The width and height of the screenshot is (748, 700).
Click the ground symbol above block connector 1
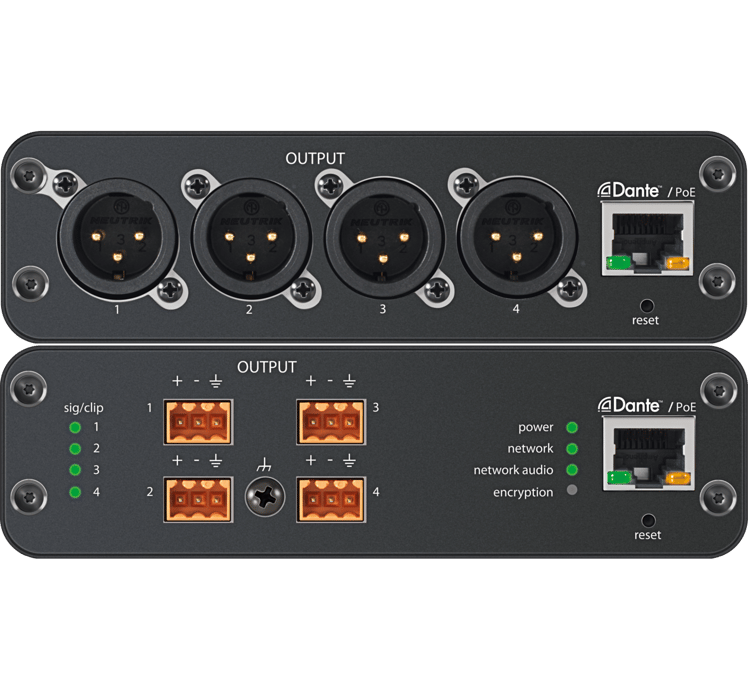[216, 381]
